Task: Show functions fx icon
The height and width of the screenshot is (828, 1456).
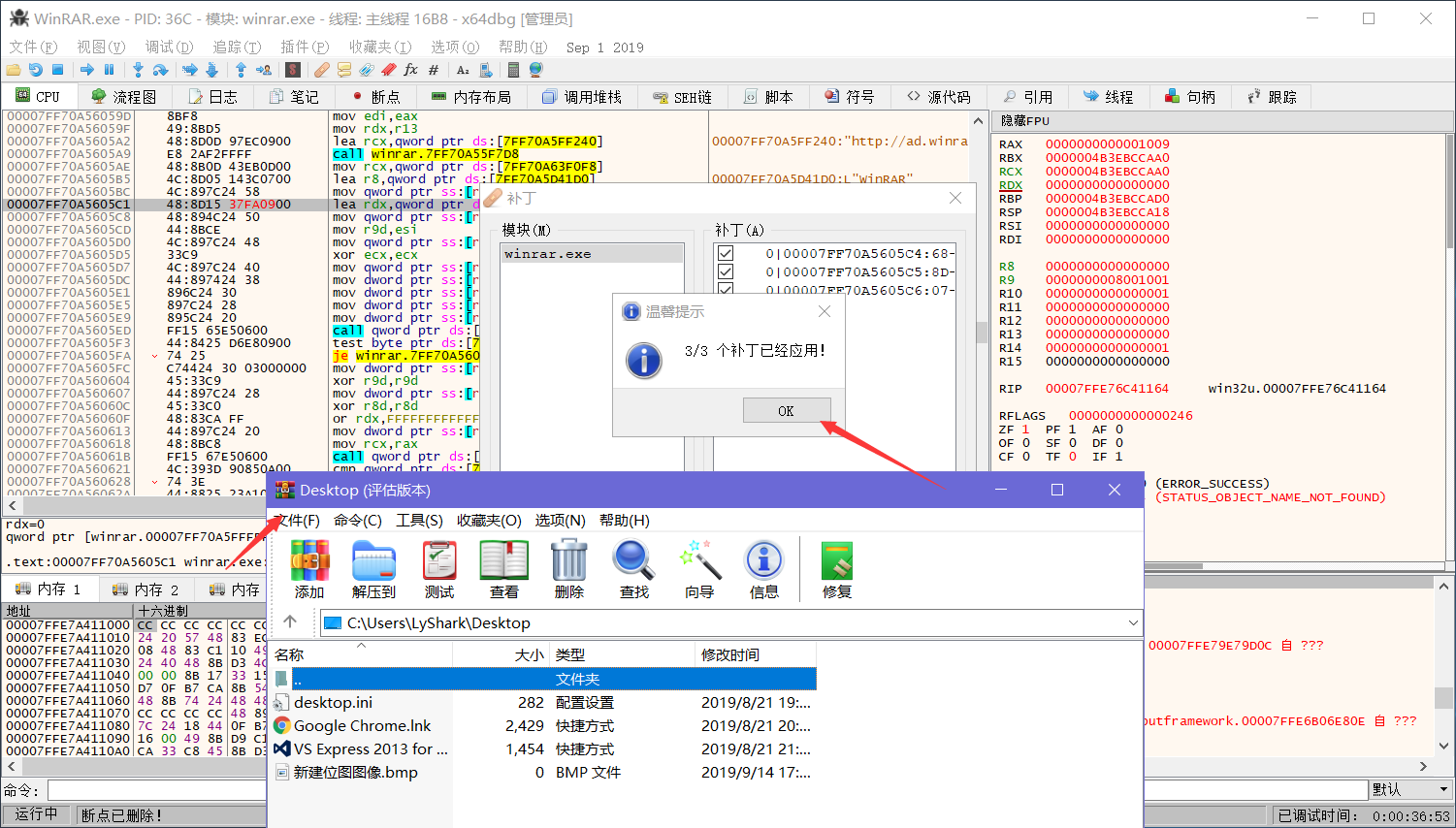Action: (410, 70)
